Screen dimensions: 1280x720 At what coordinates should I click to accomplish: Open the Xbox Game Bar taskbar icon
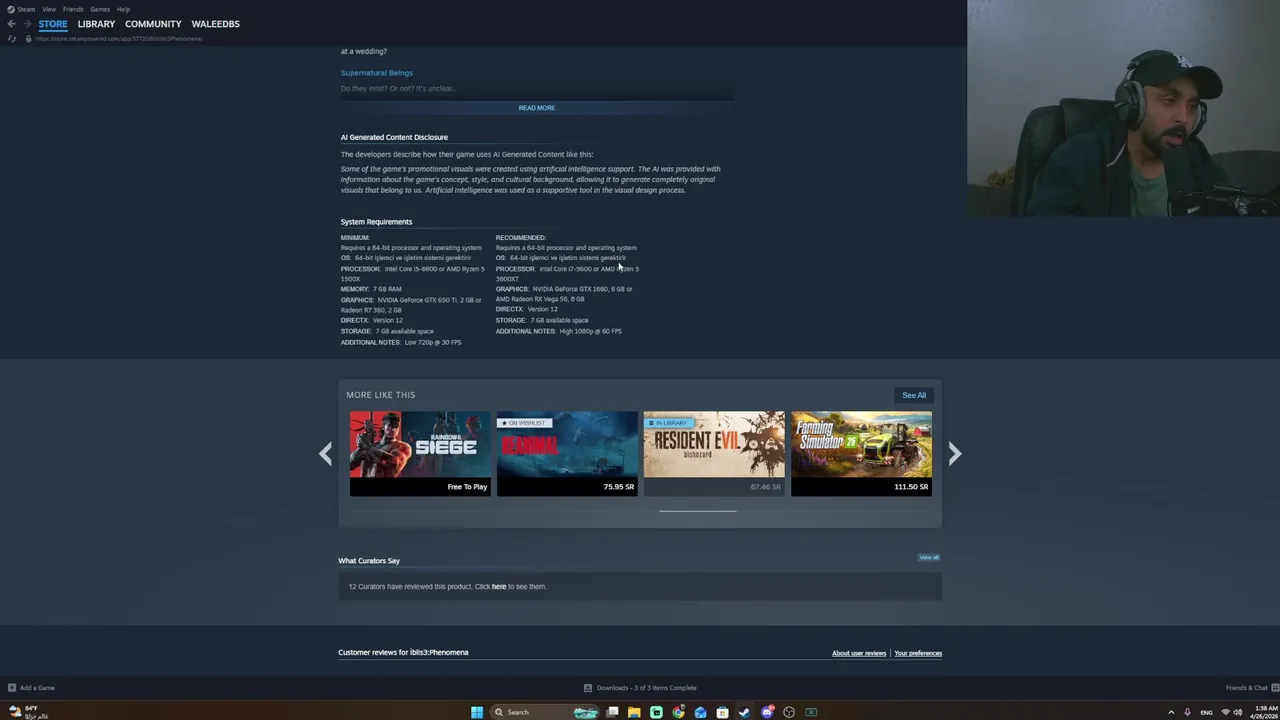point(811,712)
